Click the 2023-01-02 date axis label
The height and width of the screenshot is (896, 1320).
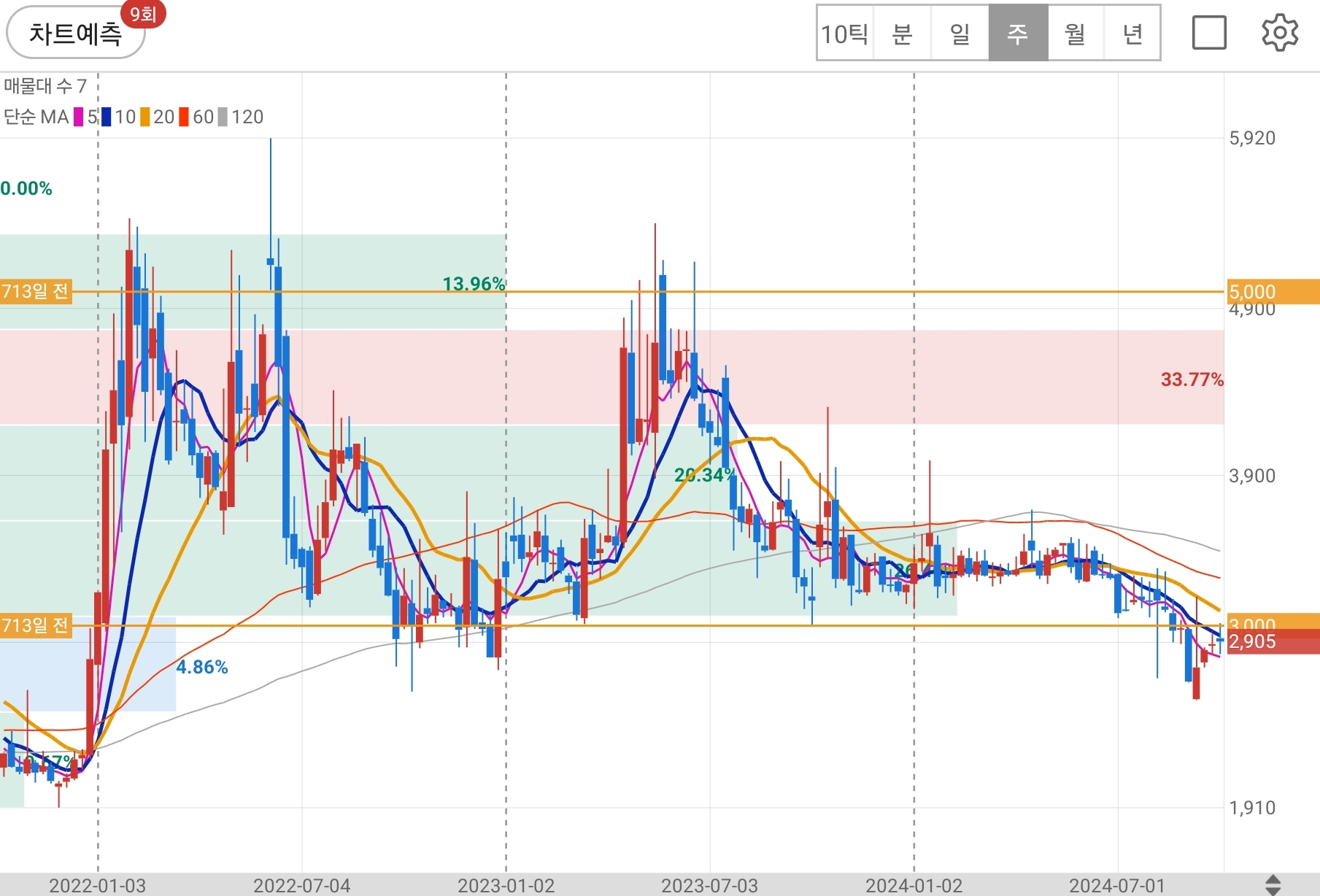point(506,886)
